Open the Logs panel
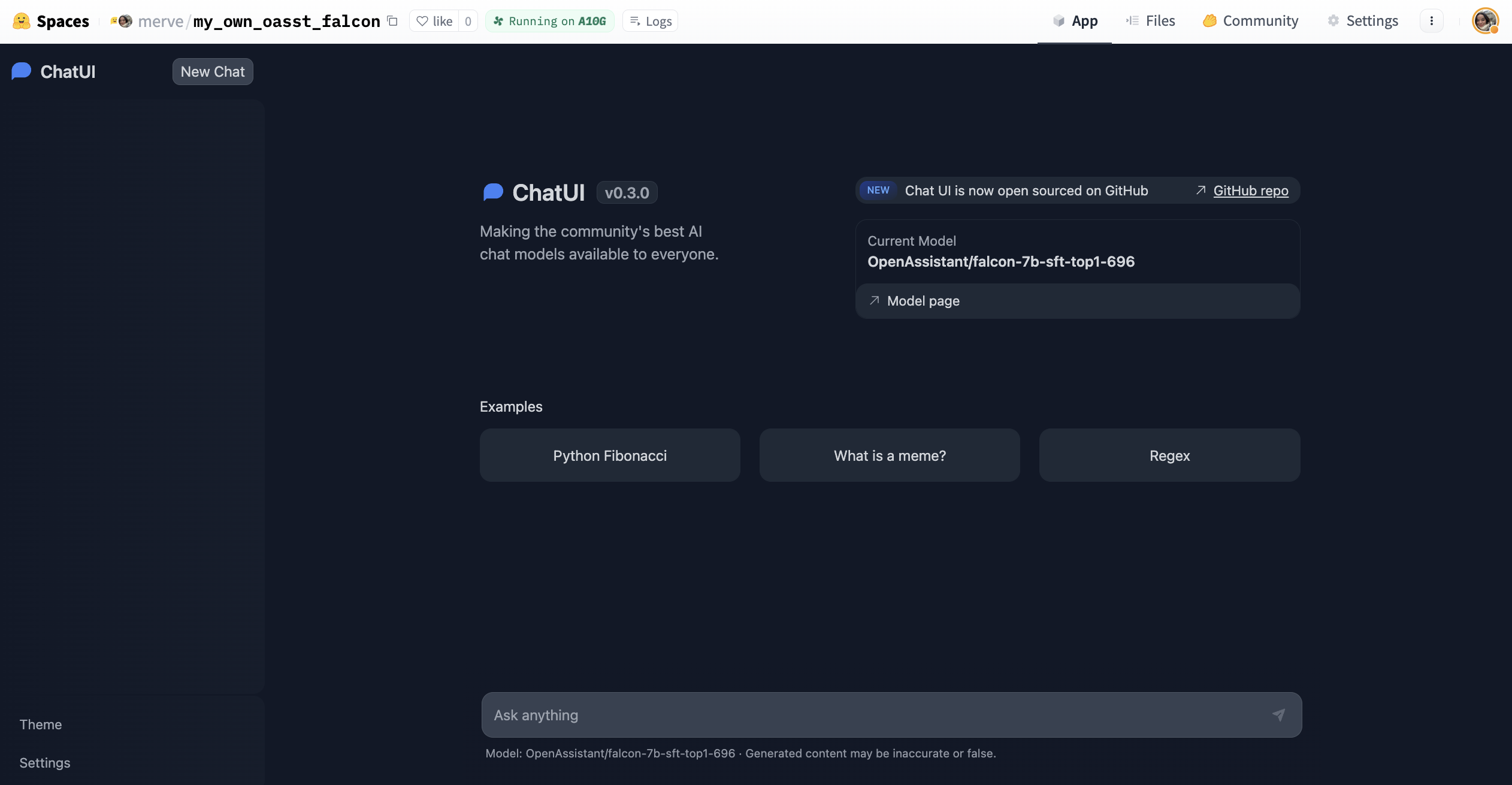The image size is (1512, 785). (650, 21)
